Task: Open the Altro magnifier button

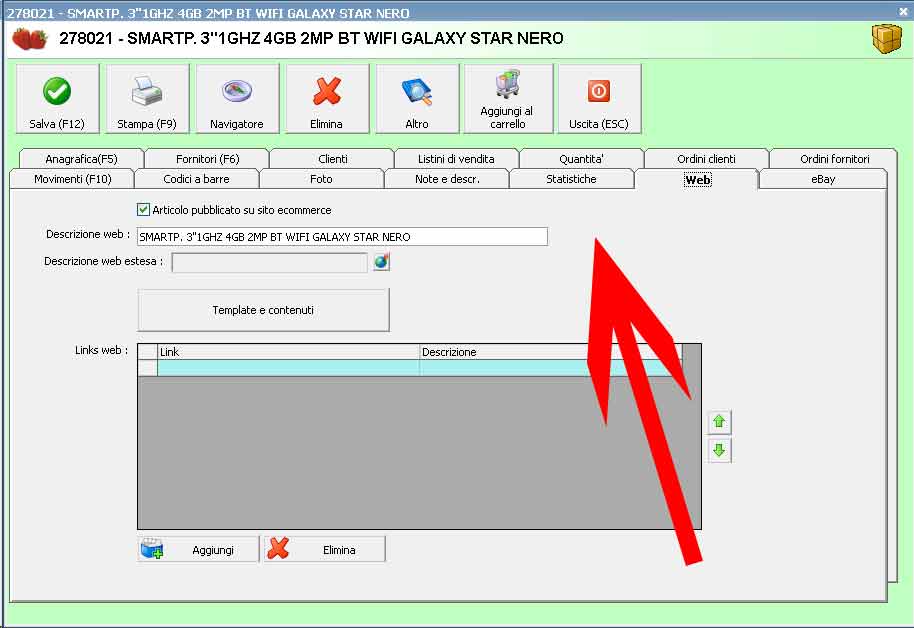Action: pyautogui.click(x=417, y=99)
